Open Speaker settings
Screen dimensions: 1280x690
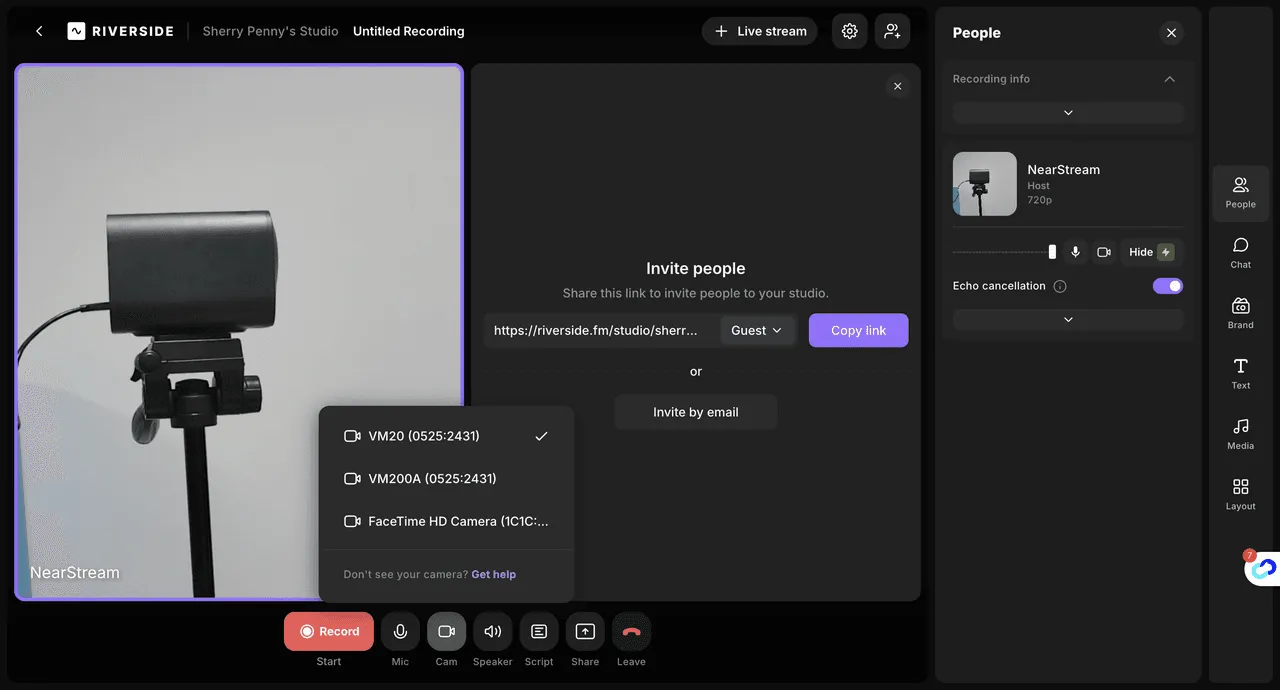493,631
